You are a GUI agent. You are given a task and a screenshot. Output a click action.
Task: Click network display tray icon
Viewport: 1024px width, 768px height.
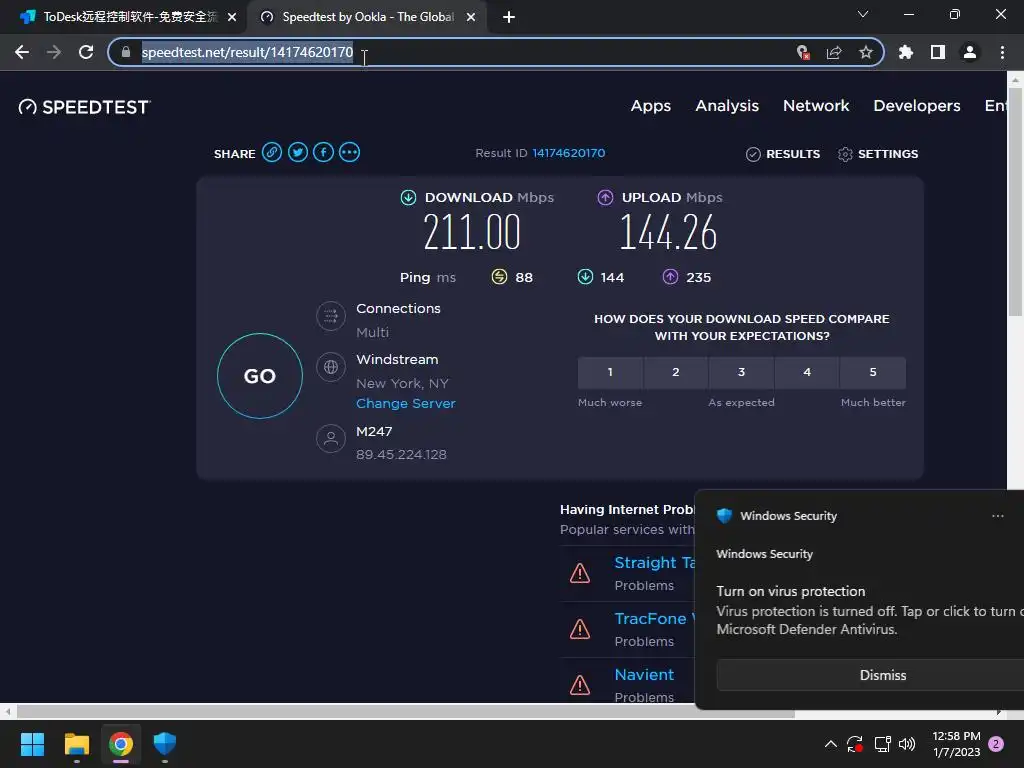[882, 744]
